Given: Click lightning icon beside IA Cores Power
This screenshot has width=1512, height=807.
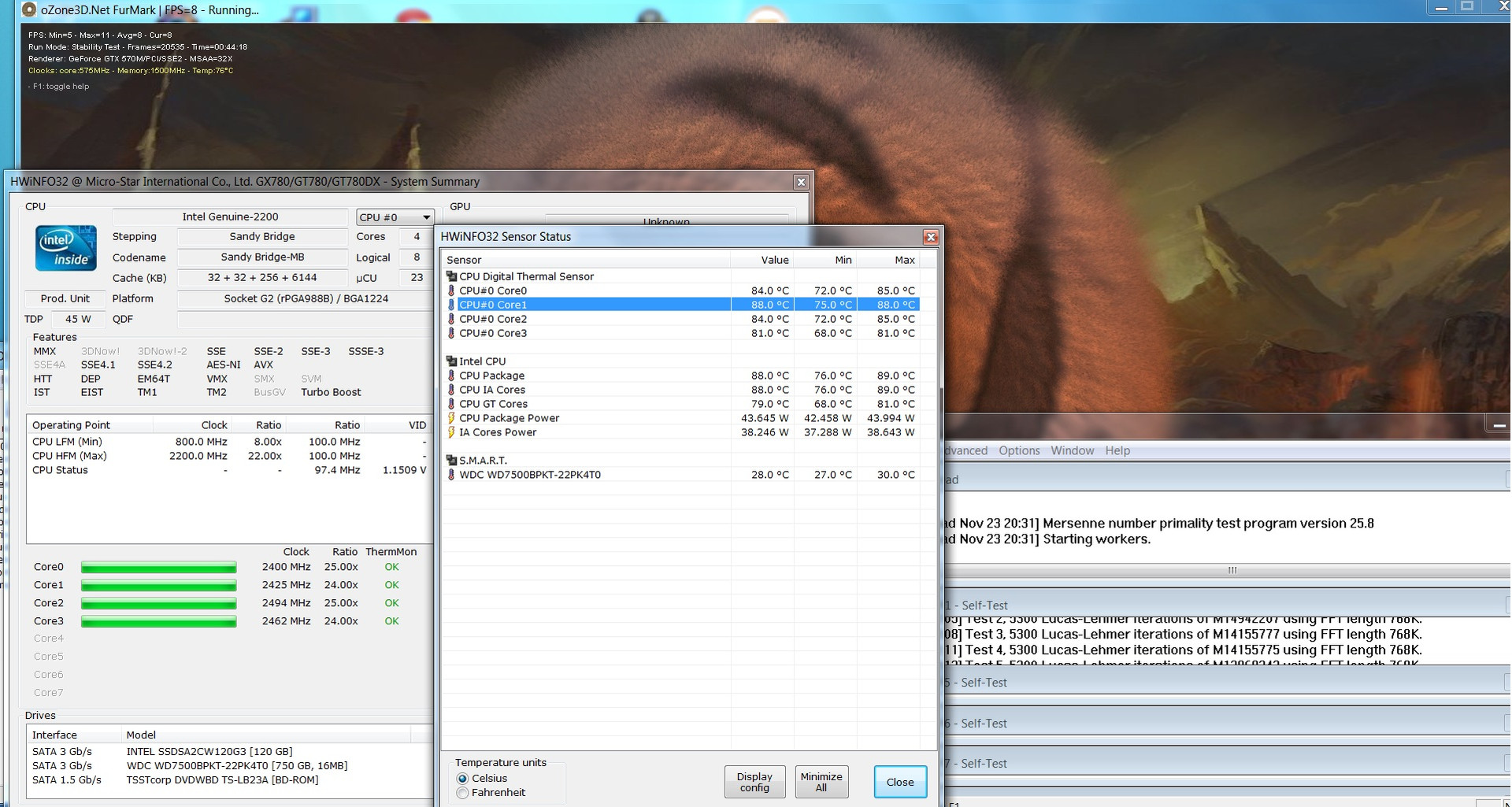Looking at the screenshot, I should [x=451, y=432].
